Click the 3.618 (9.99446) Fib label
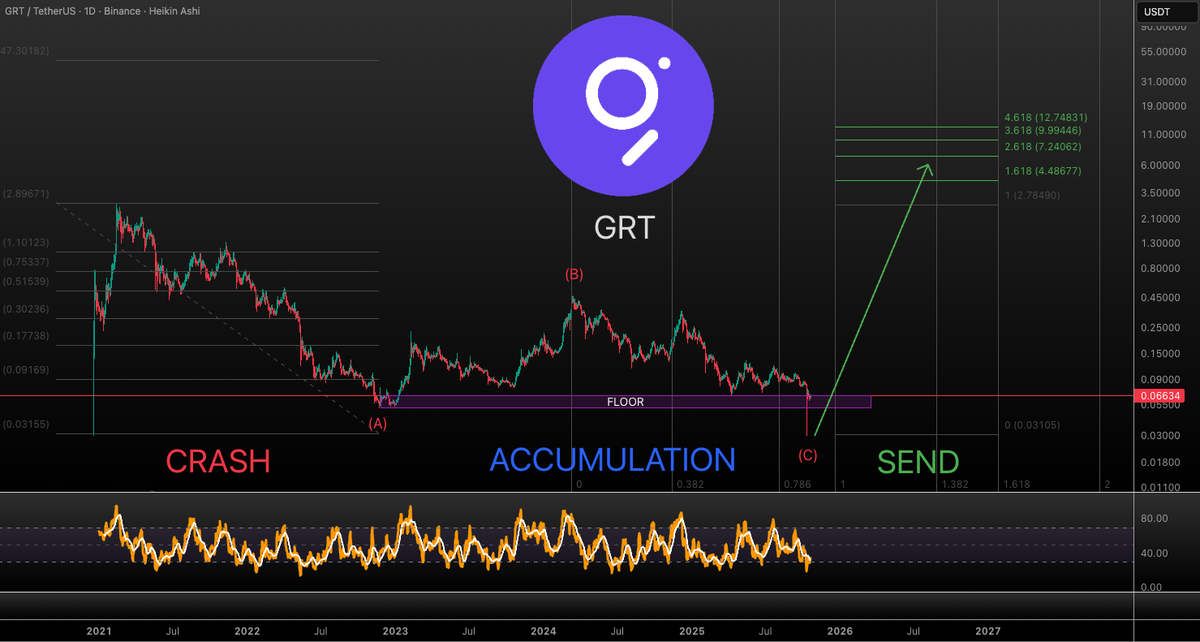 point(1041,131)
